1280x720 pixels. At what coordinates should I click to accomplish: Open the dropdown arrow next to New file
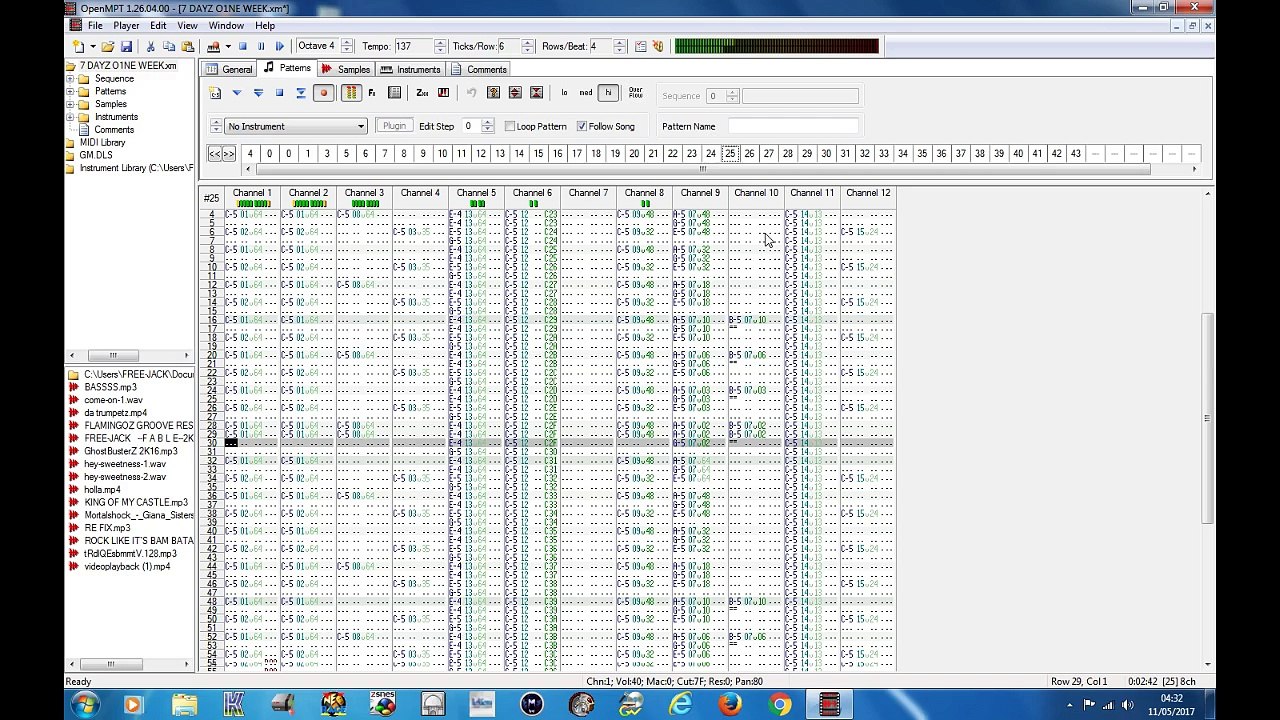point(93,46)
